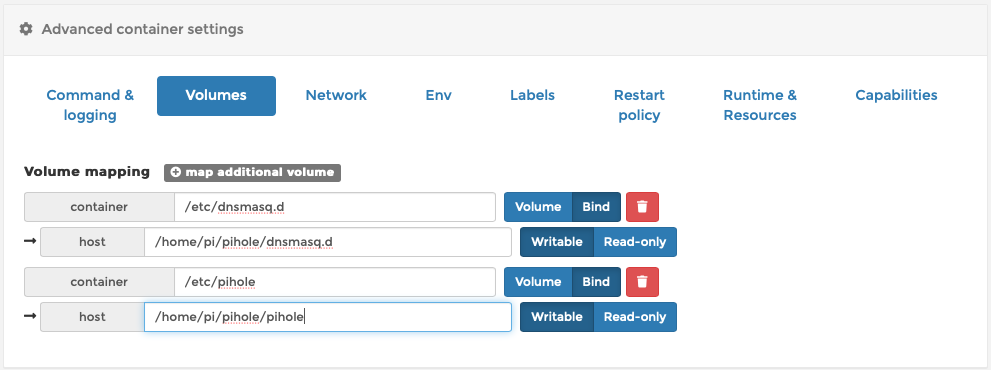The width and height of the screenshot is (991, 370).
Task: Click the /home/pi/pihole/dnsmasq.d host path field
Action: [327, 242]
